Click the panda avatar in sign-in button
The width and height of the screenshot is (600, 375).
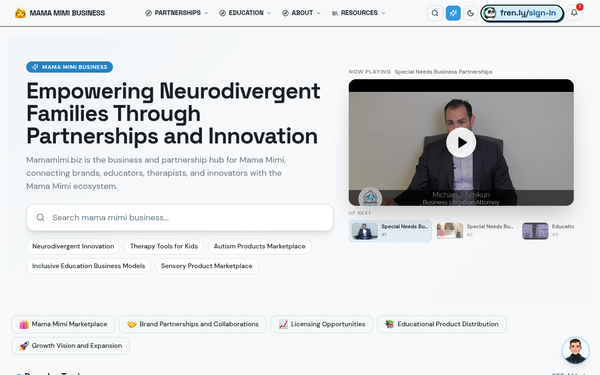(490, 13)
